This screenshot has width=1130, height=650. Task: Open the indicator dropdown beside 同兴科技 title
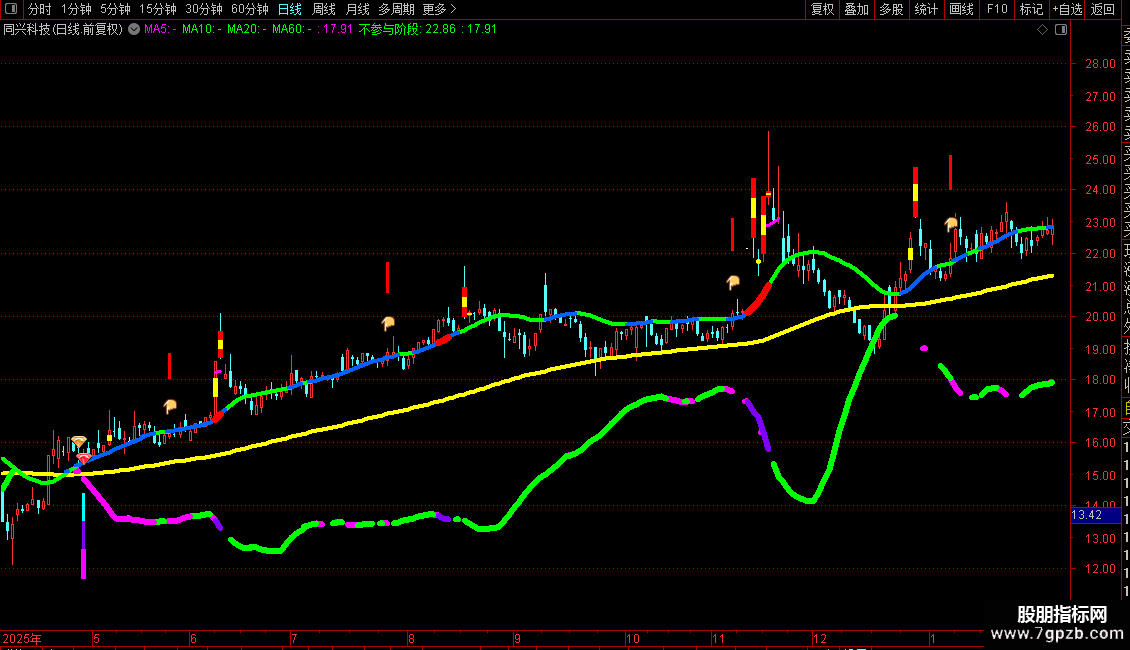click(x=134, y=30)
